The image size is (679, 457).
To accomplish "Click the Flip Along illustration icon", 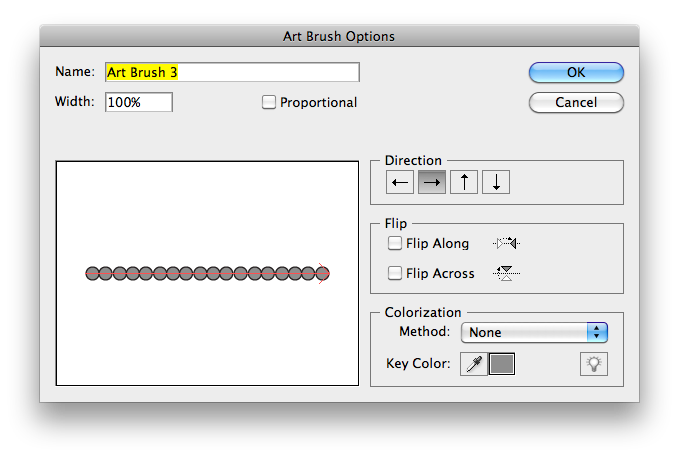I will point(508,243).
